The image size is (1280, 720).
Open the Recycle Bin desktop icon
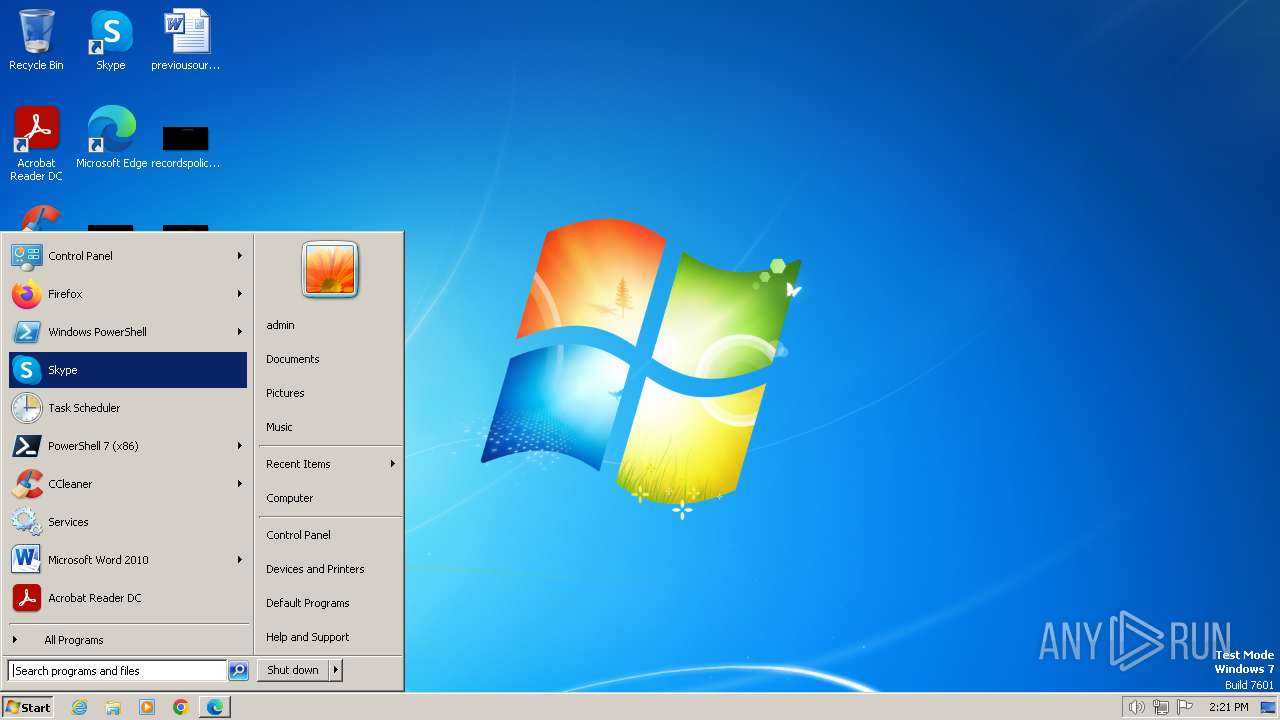(x=36, y=40)
